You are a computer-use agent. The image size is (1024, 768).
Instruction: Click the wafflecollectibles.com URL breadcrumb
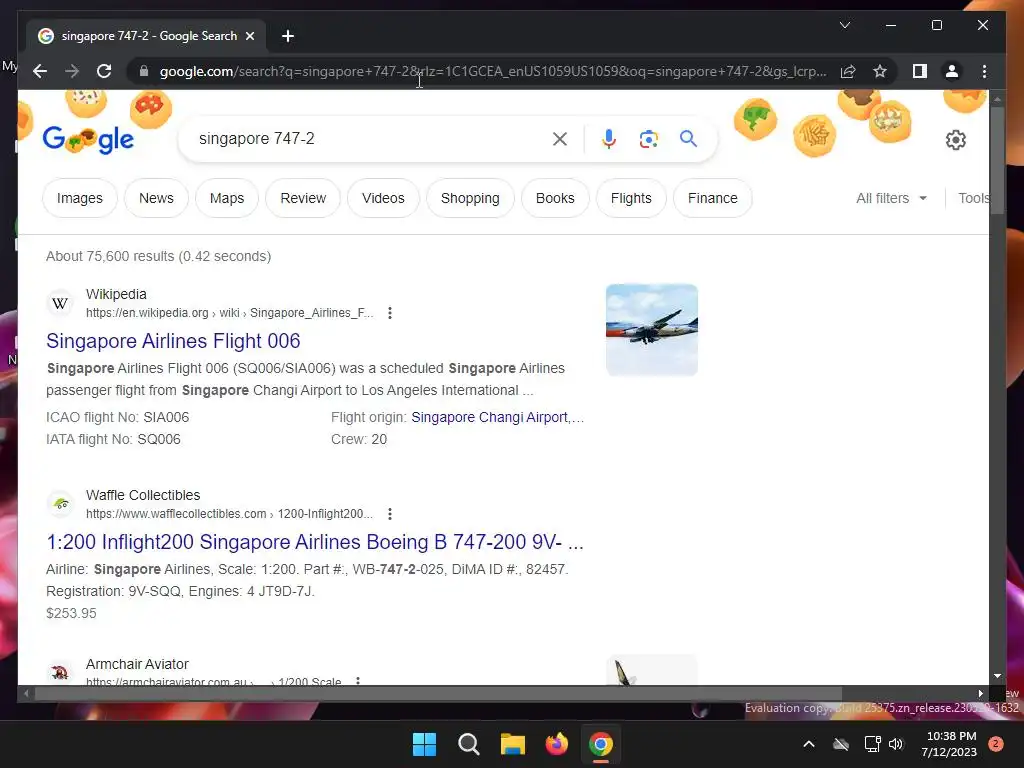pyautogui.click(x=229, y=514)
